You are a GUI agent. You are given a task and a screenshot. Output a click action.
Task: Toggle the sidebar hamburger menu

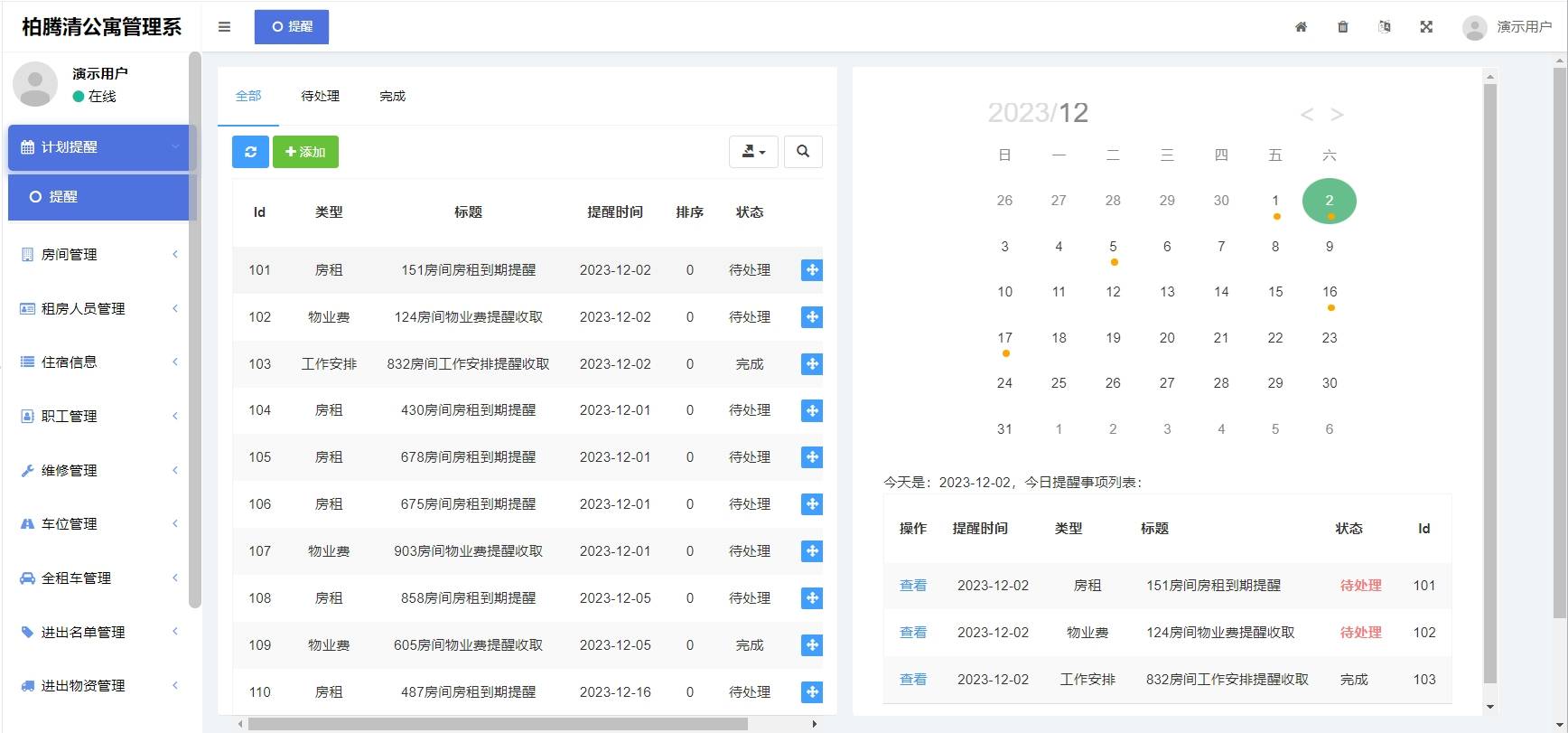(224, 27)
